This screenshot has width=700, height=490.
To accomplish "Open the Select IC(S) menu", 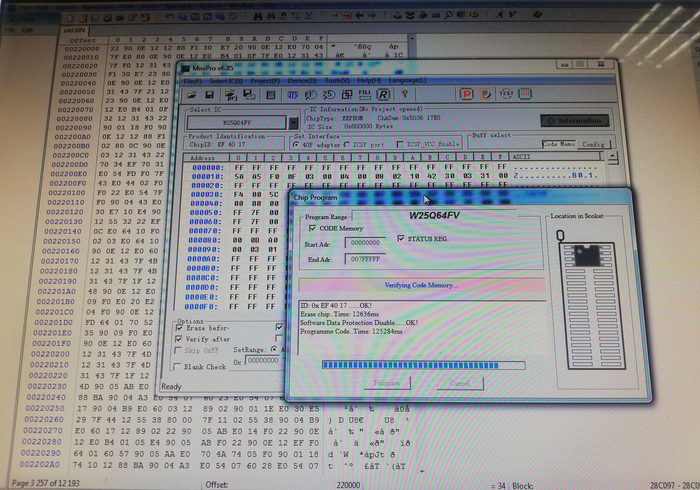I will (x=226, y=81).
